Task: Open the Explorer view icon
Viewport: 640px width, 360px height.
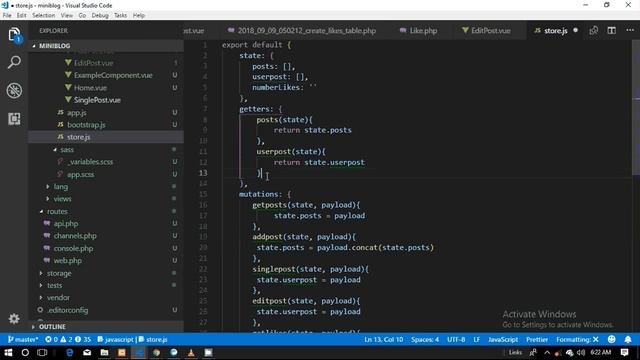Action: (x=14, y=35)
